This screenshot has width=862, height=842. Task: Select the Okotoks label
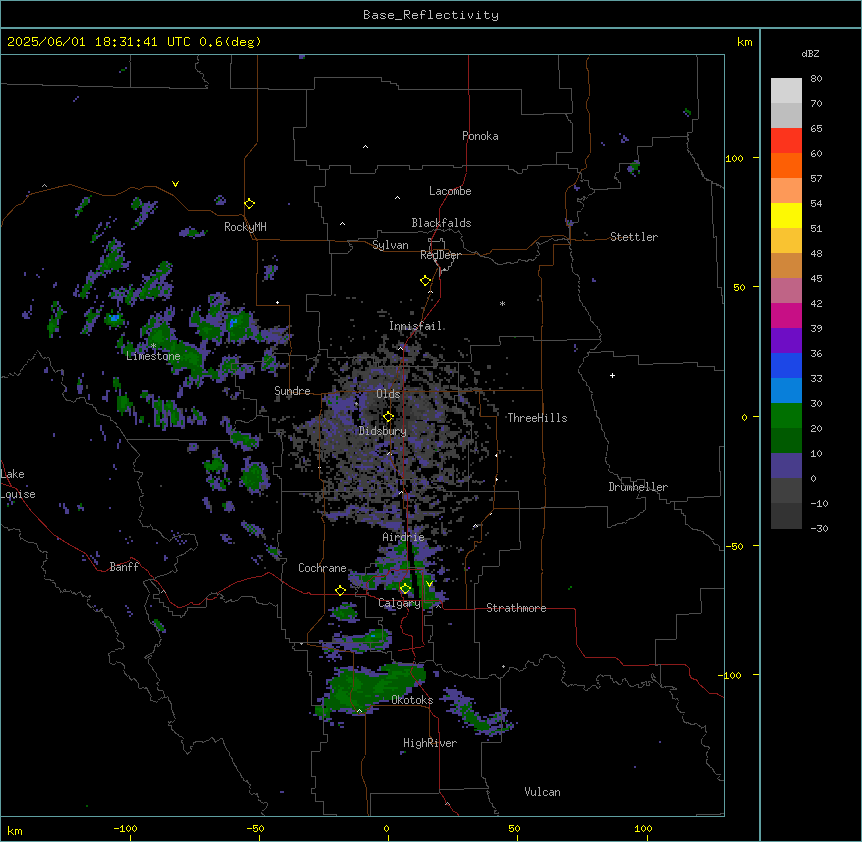tap(412, 700)
